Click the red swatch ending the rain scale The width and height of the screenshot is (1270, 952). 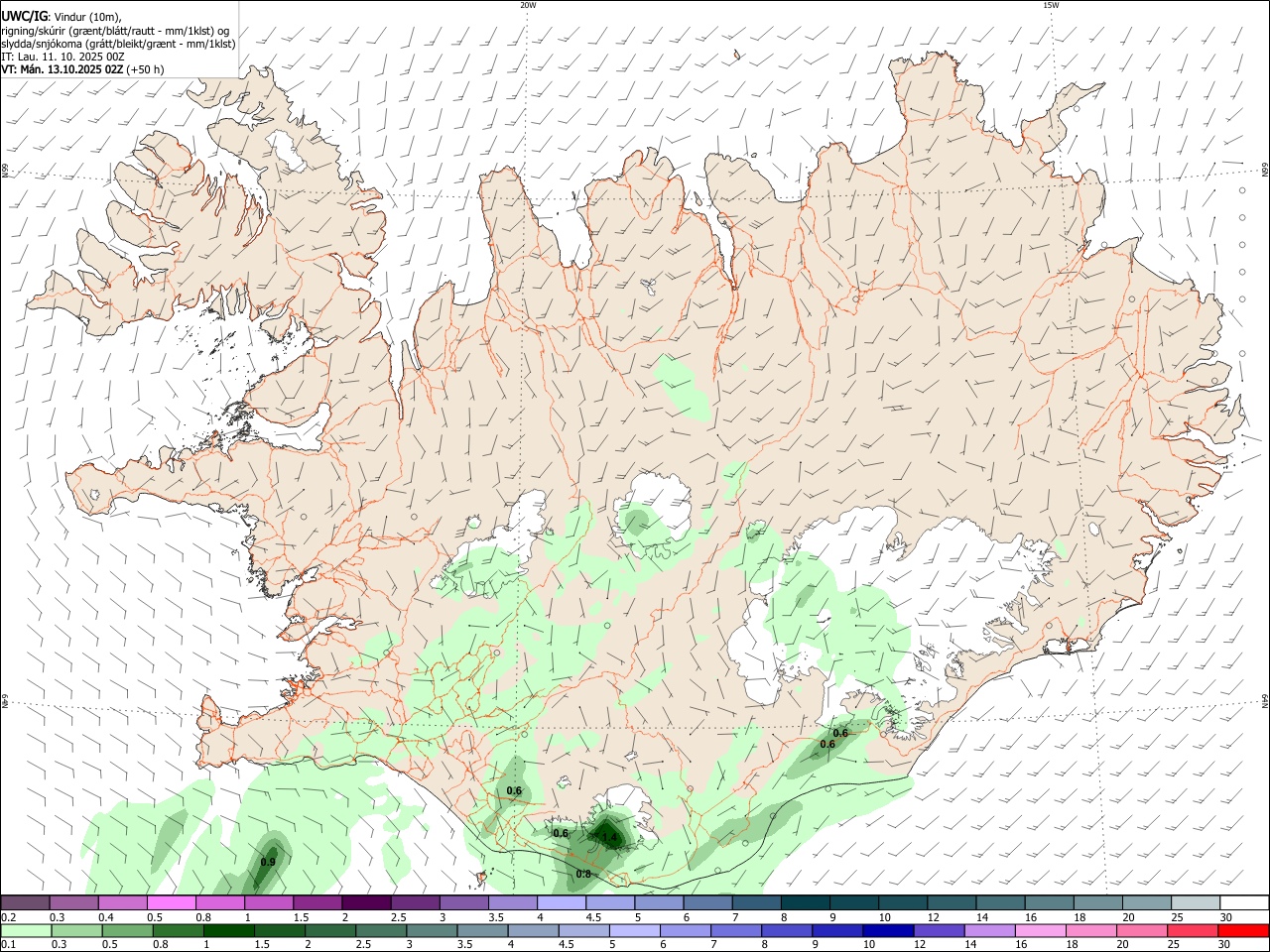pos(1243,931)
